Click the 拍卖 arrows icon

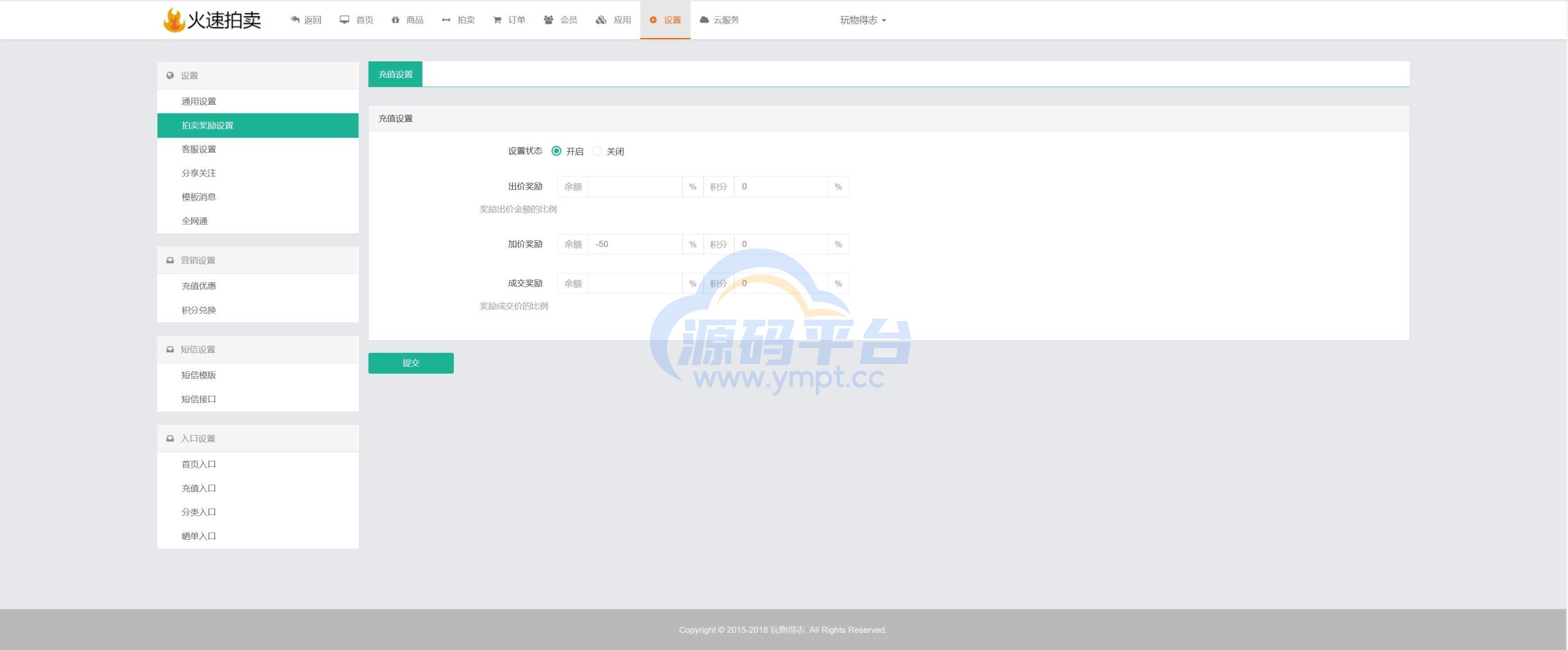pyautogui.click(x=446, y=20)
